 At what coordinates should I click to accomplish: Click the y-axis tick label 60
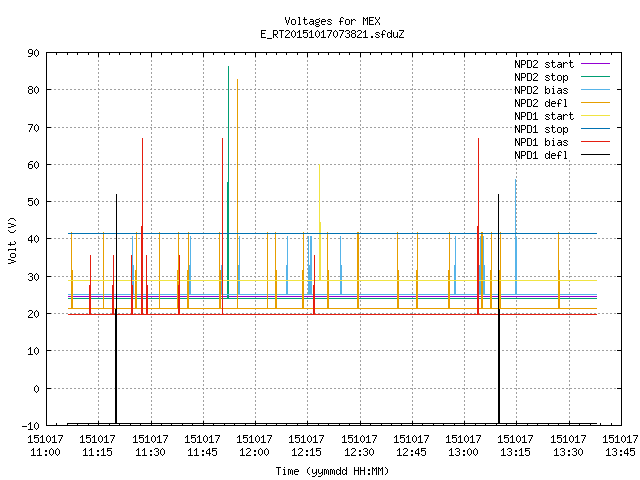(33, 165)
